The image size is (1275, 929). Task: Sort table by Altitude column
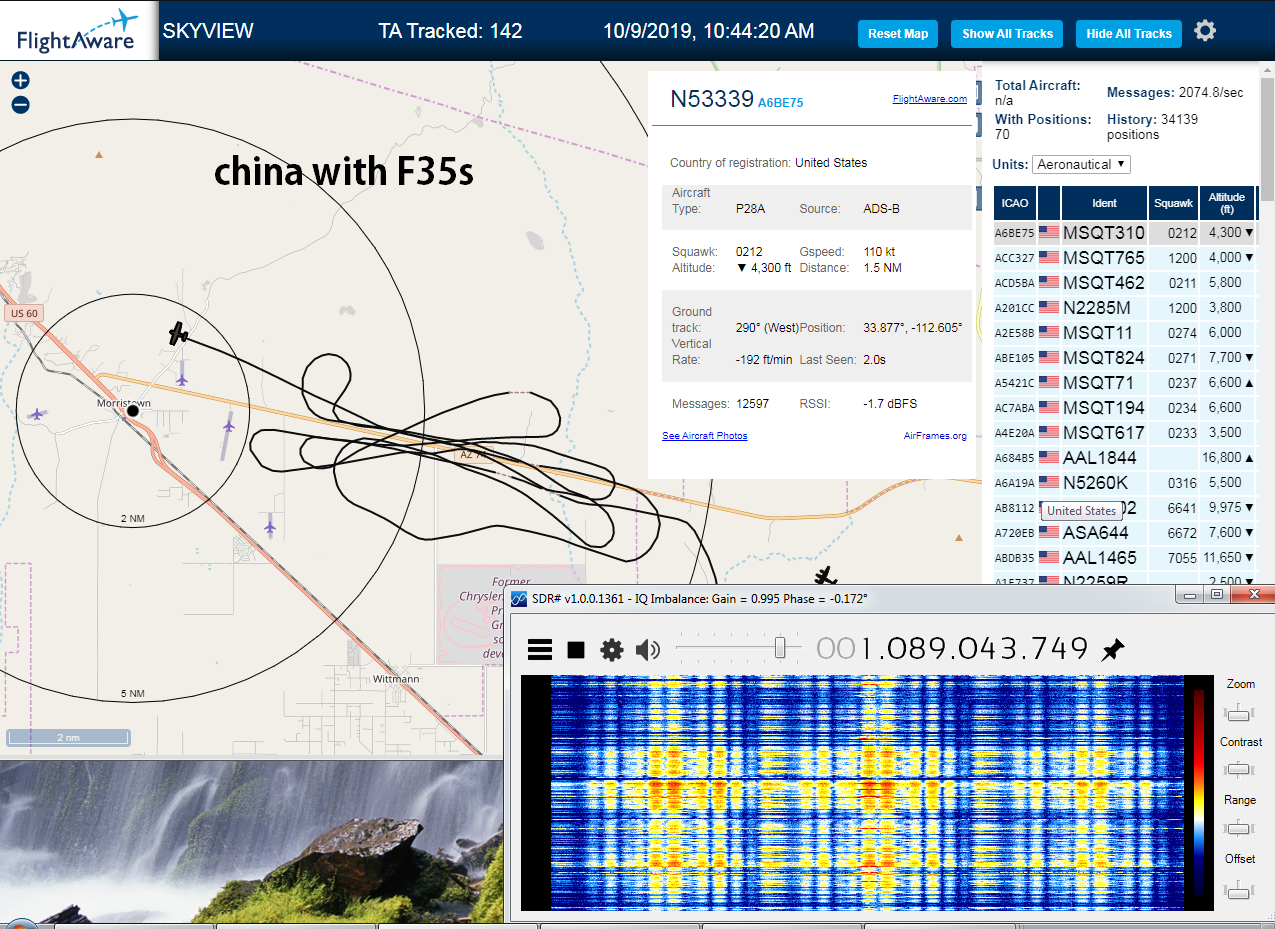1226,203
